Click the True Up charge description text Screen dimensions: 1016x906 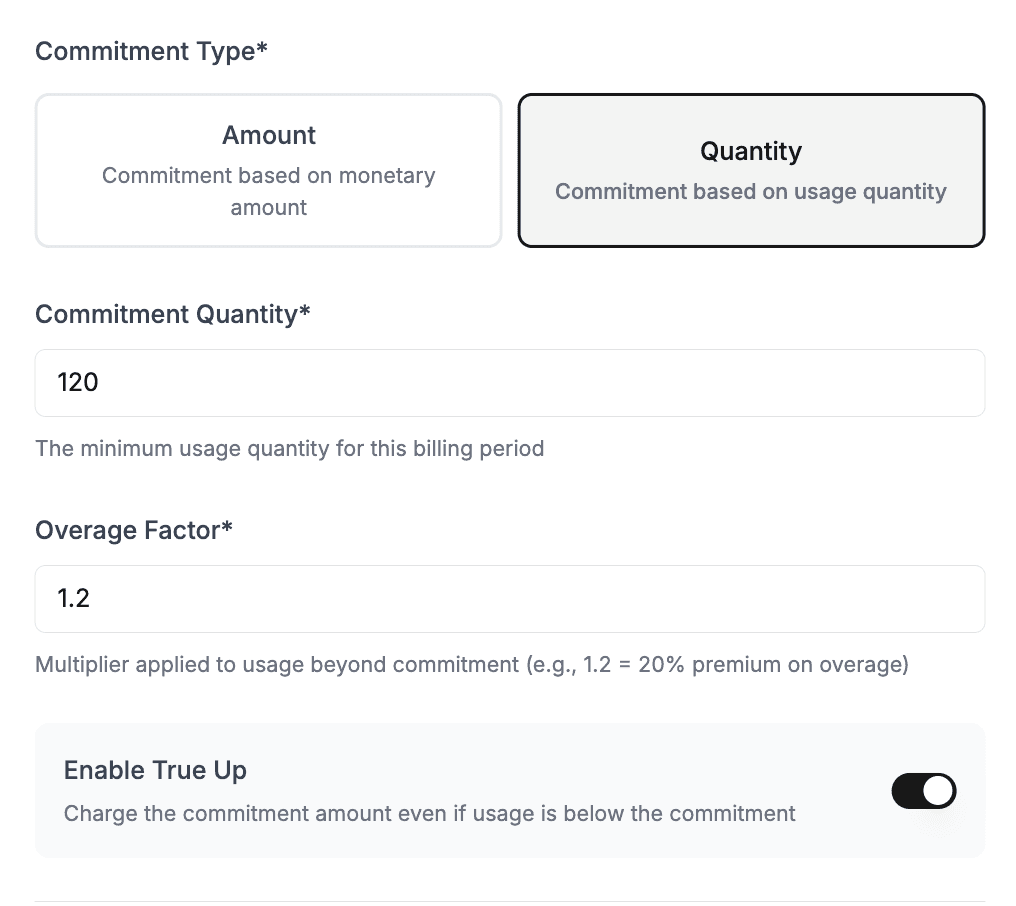pos(429,813)
